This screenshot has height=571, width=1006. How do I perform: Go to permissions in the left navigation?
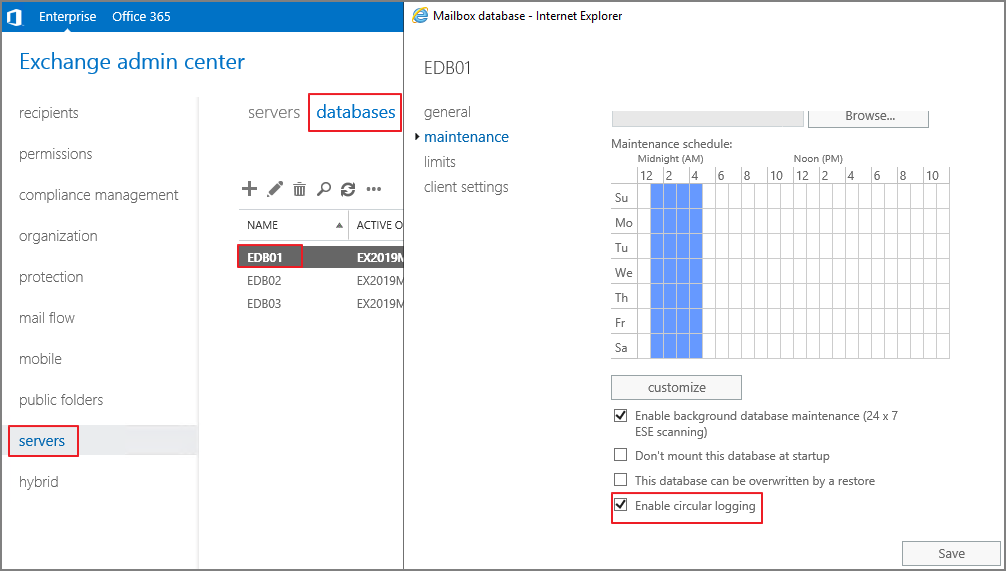click(x=56, y=154)
